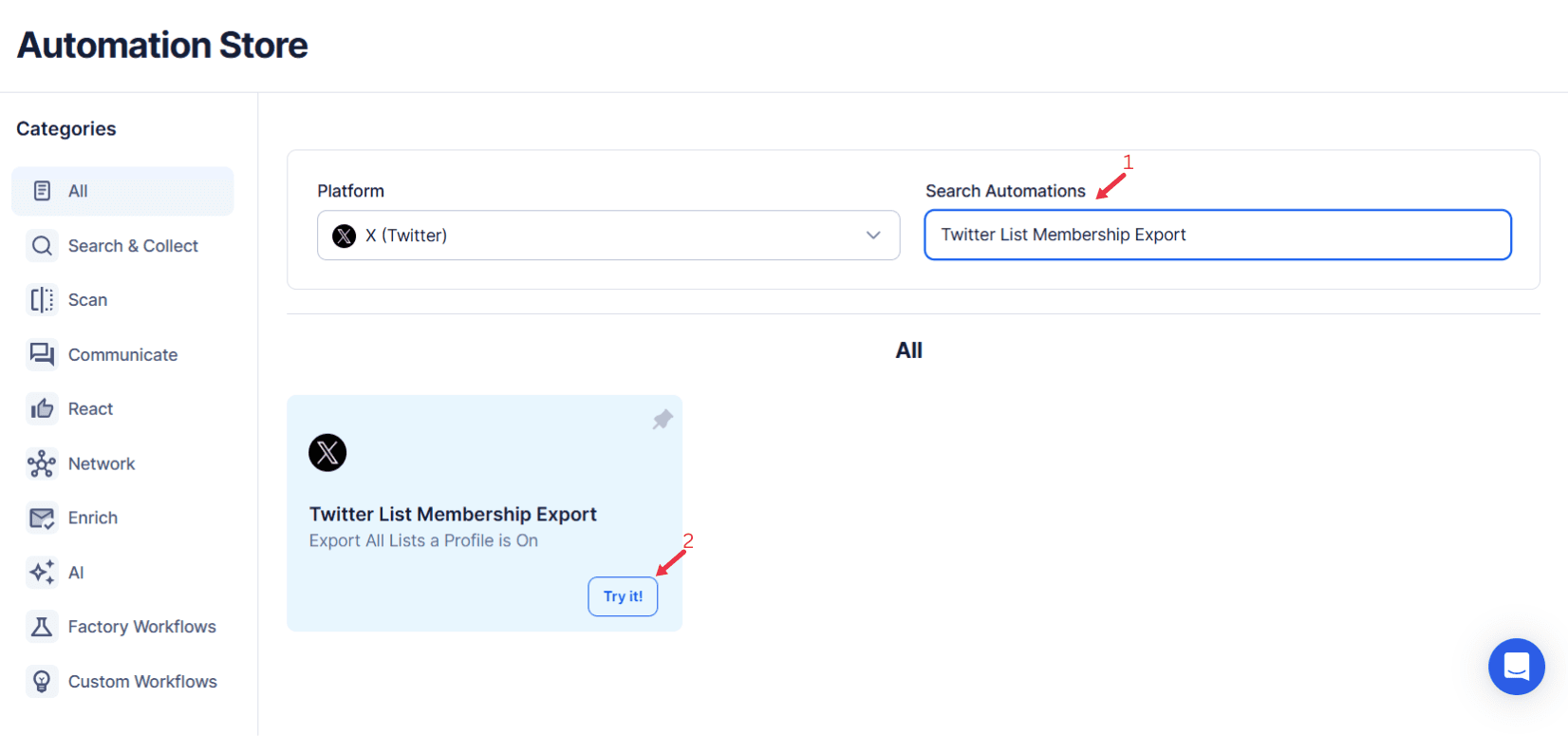The image size is (1568, 736).
Task: Expand the X (Twitter) platform selector chevron
Action: (x=872, y=235)
